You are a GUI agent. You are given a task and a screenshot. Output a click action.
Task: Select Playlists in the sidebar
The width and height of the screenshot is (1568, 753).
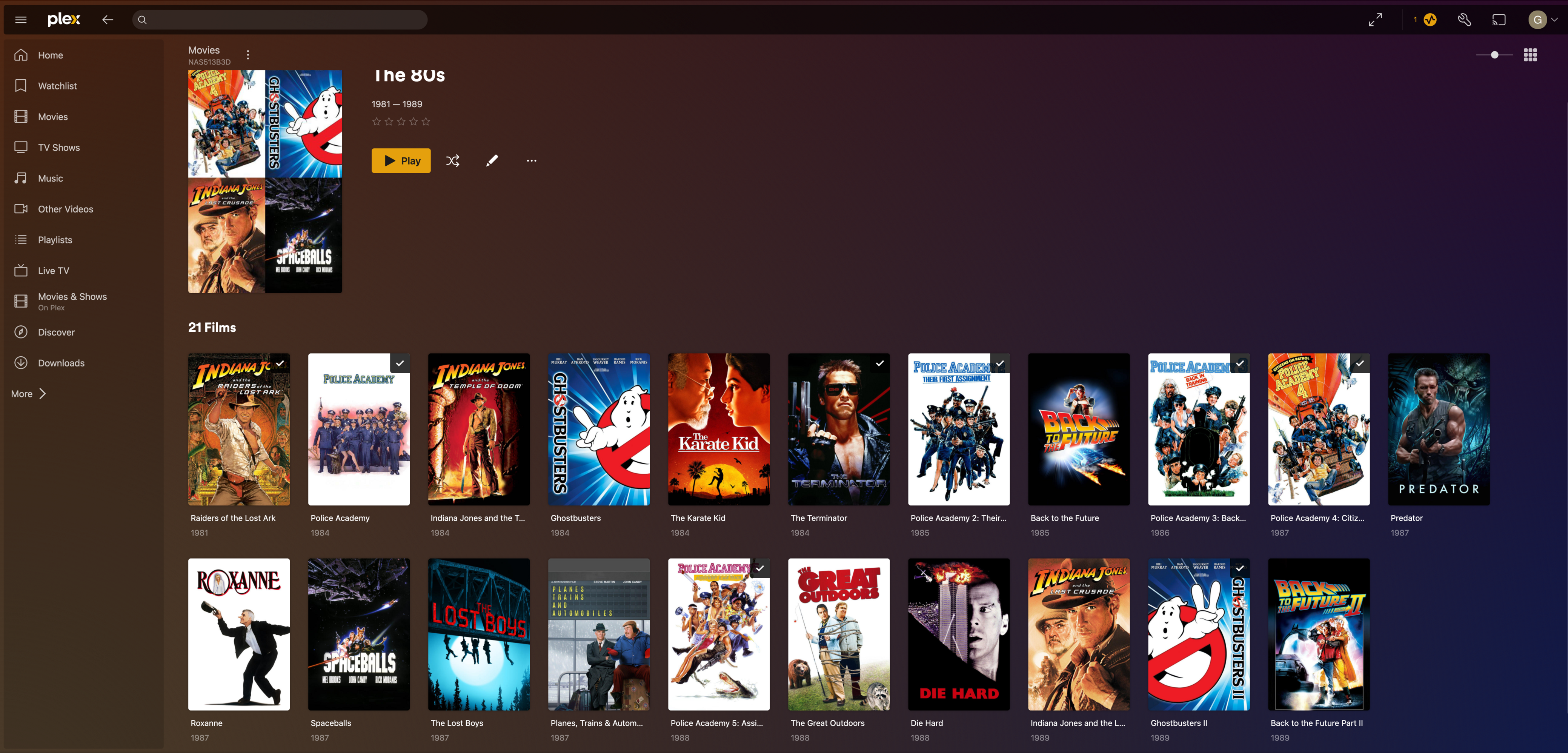click(x=55, y=240)
